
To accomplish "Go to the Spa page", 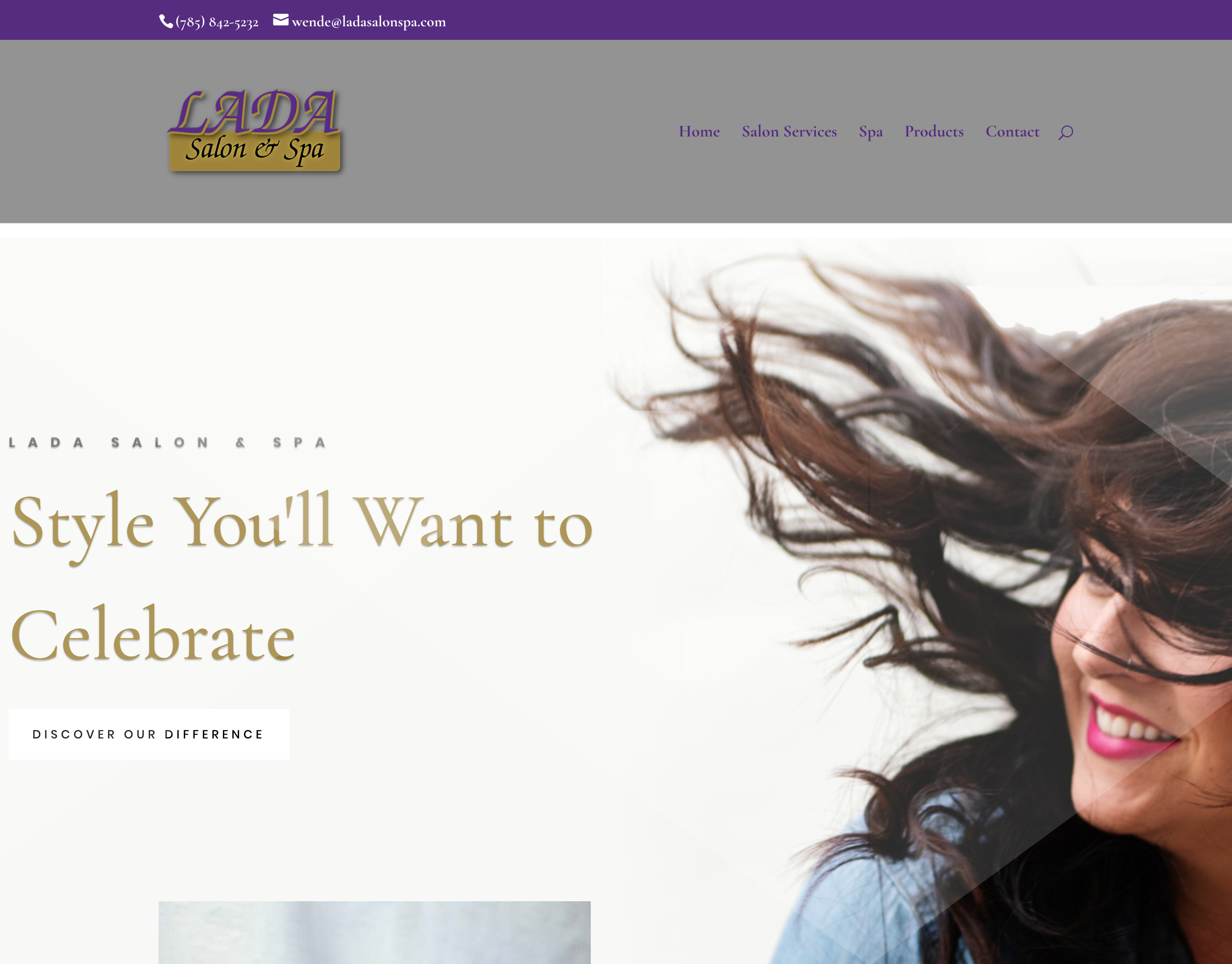I will tap(870, 132).
